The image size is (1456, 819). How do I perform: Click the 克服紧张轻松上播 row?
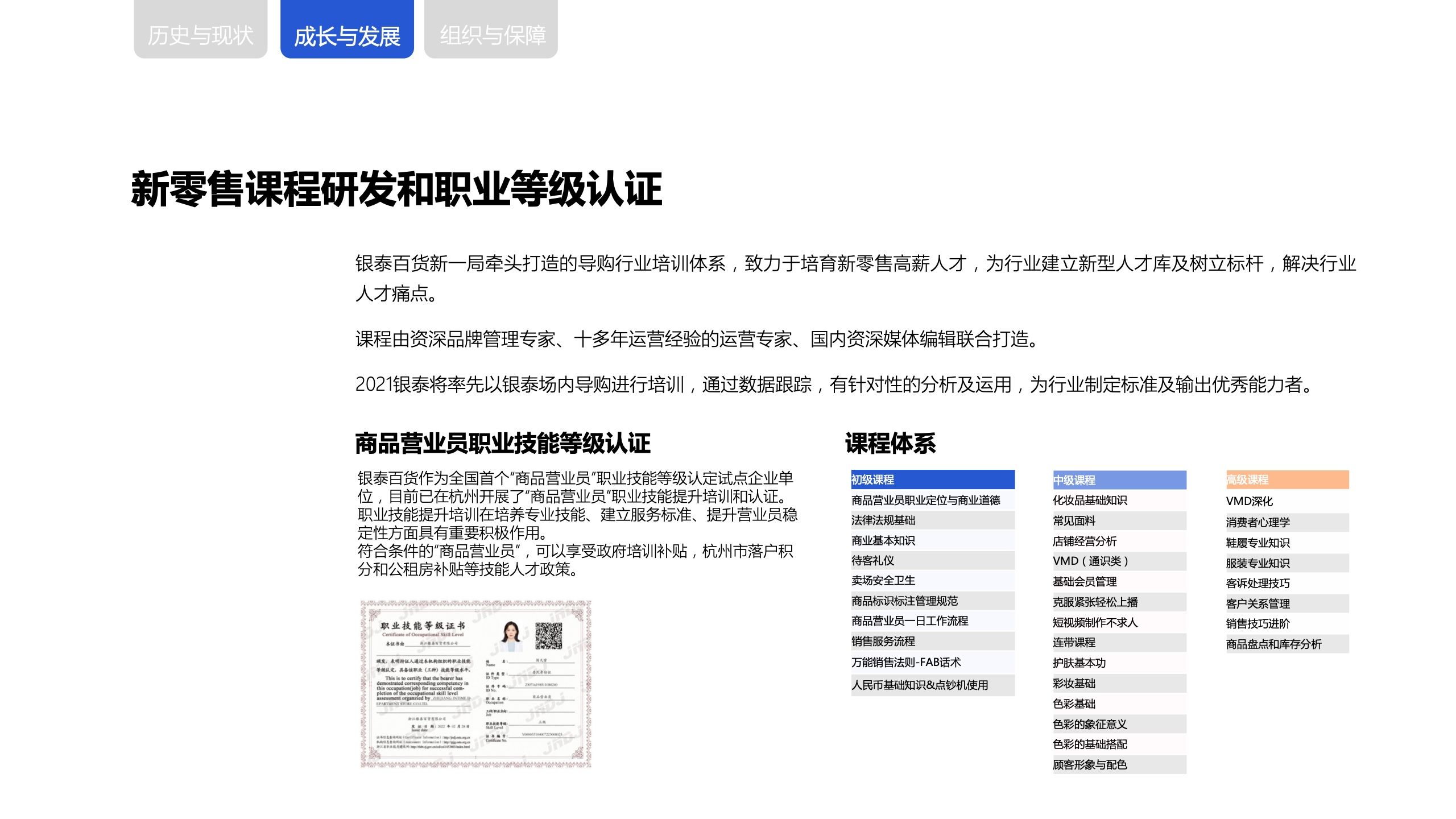click(x=1119, y=602)
